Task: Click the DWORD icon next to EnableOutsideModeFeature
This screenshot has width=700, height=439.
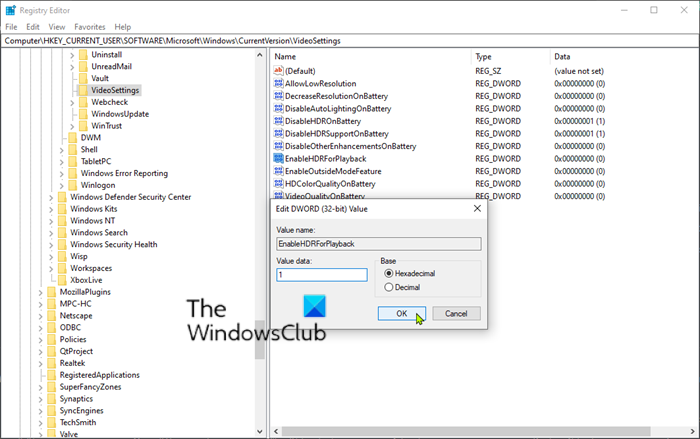Action: pyautogui.click(x=279, y=171)
